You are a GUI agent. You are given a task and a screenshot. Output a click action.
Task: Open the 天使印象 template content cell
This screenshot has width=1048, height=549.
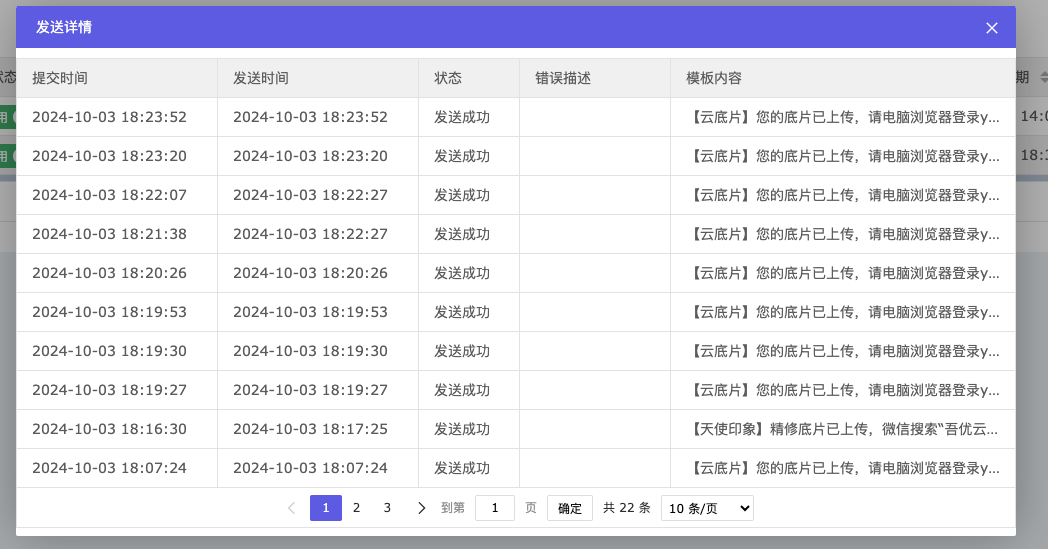click(x=843, y=429)
